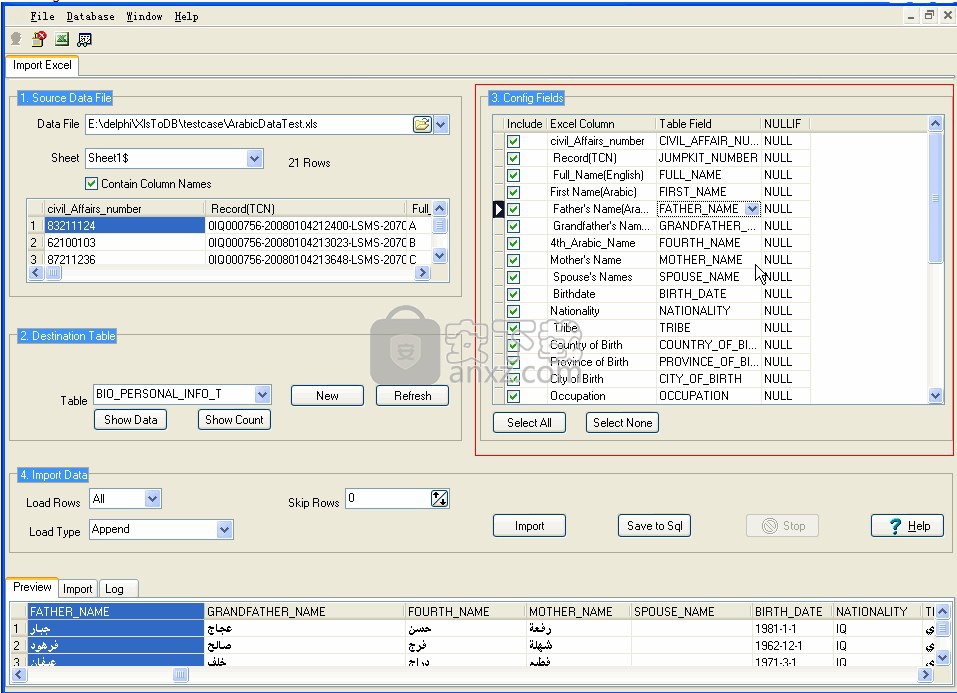Click the disconnect database toolbar icon
Viewport: 957px width, 693px height.
point(39,40)
